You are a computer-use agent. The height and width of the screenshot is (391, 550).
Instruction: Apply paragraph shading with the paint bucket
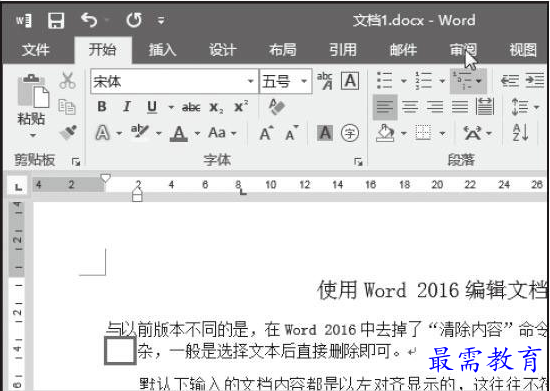tap(384, 133)
